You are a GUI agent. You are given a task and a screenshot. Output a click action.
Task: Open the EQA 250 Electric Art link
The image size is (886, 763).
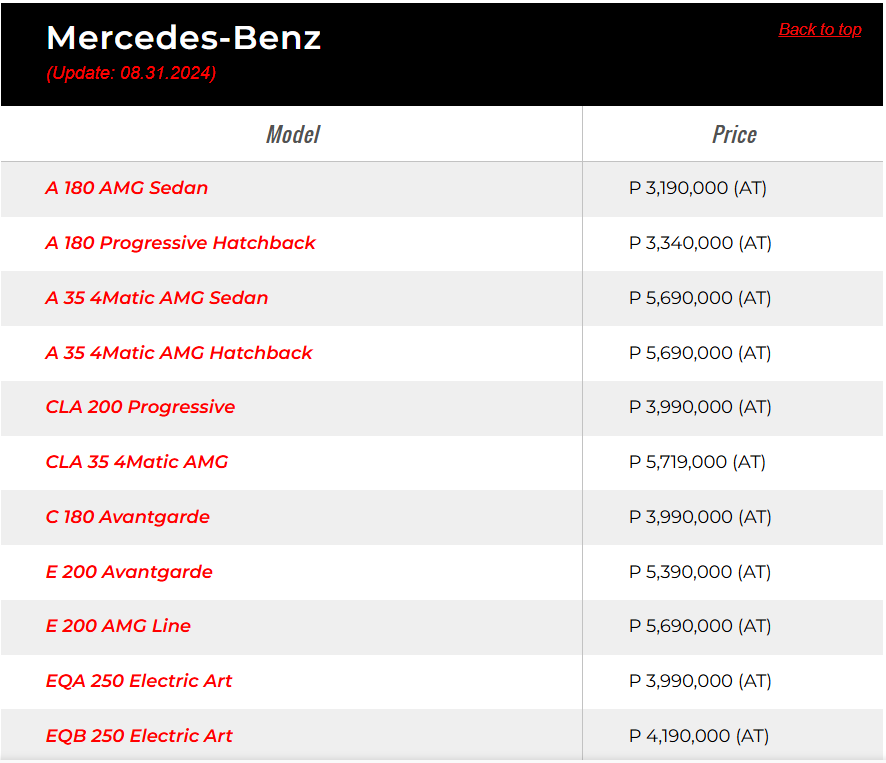(139, 681)
